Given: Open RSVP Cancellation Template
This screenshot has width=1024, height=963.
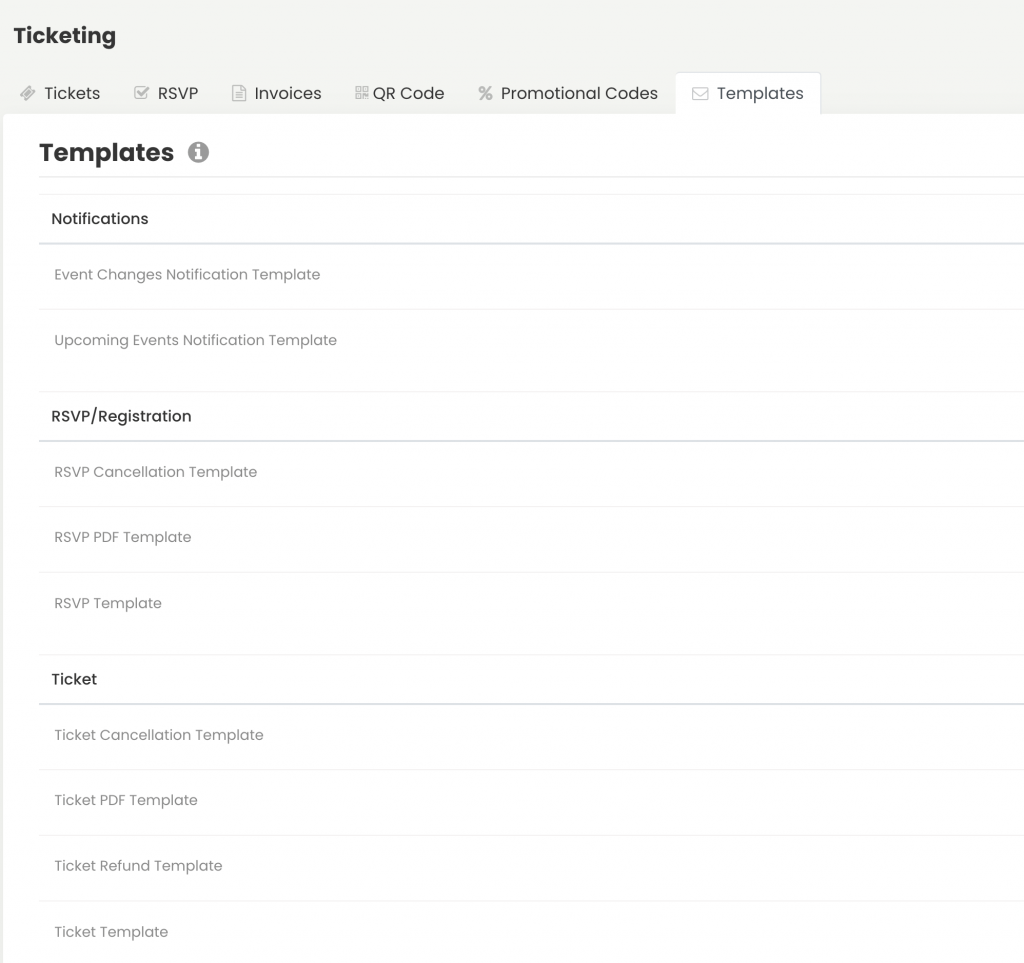Looking at the screenshot, I should click(532, 474).
